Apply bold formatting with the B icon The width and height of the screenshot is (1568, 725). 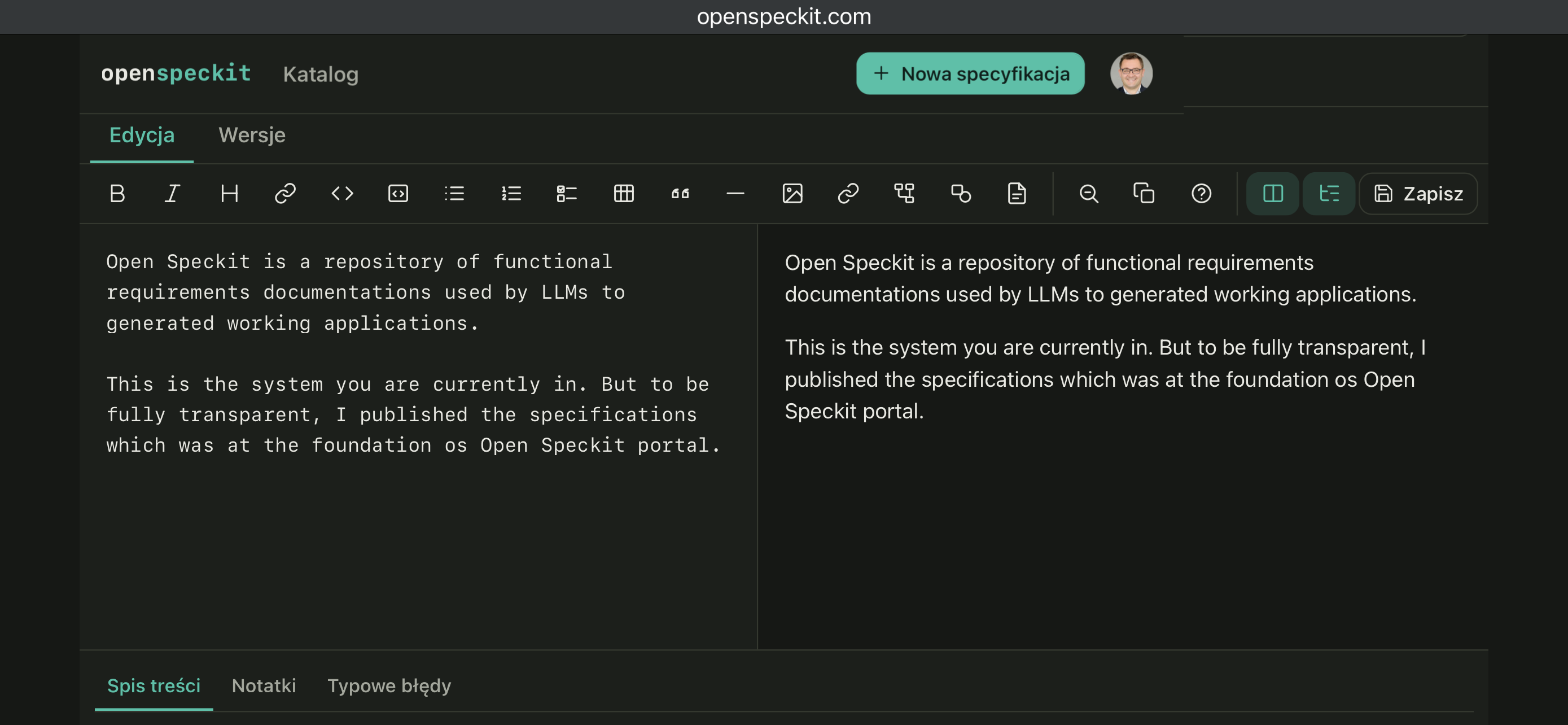(117, 194)
